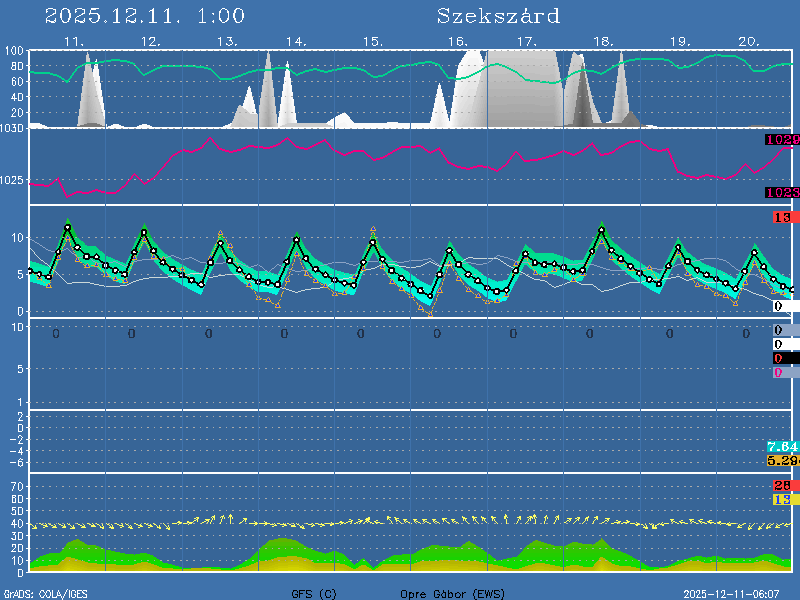Select day 17. on the date axis
Image resolution: width=800 pixels, height=600 pixels.
coord(527,42)
